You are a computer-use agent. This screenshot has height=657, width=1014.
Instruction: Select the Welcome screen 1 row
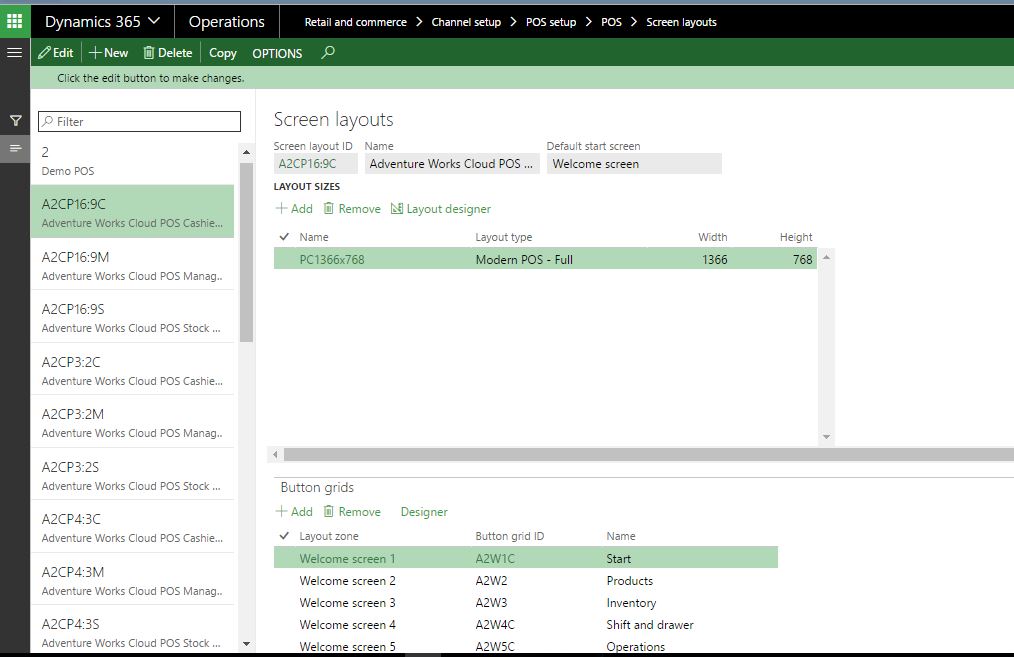click(526, 558)
